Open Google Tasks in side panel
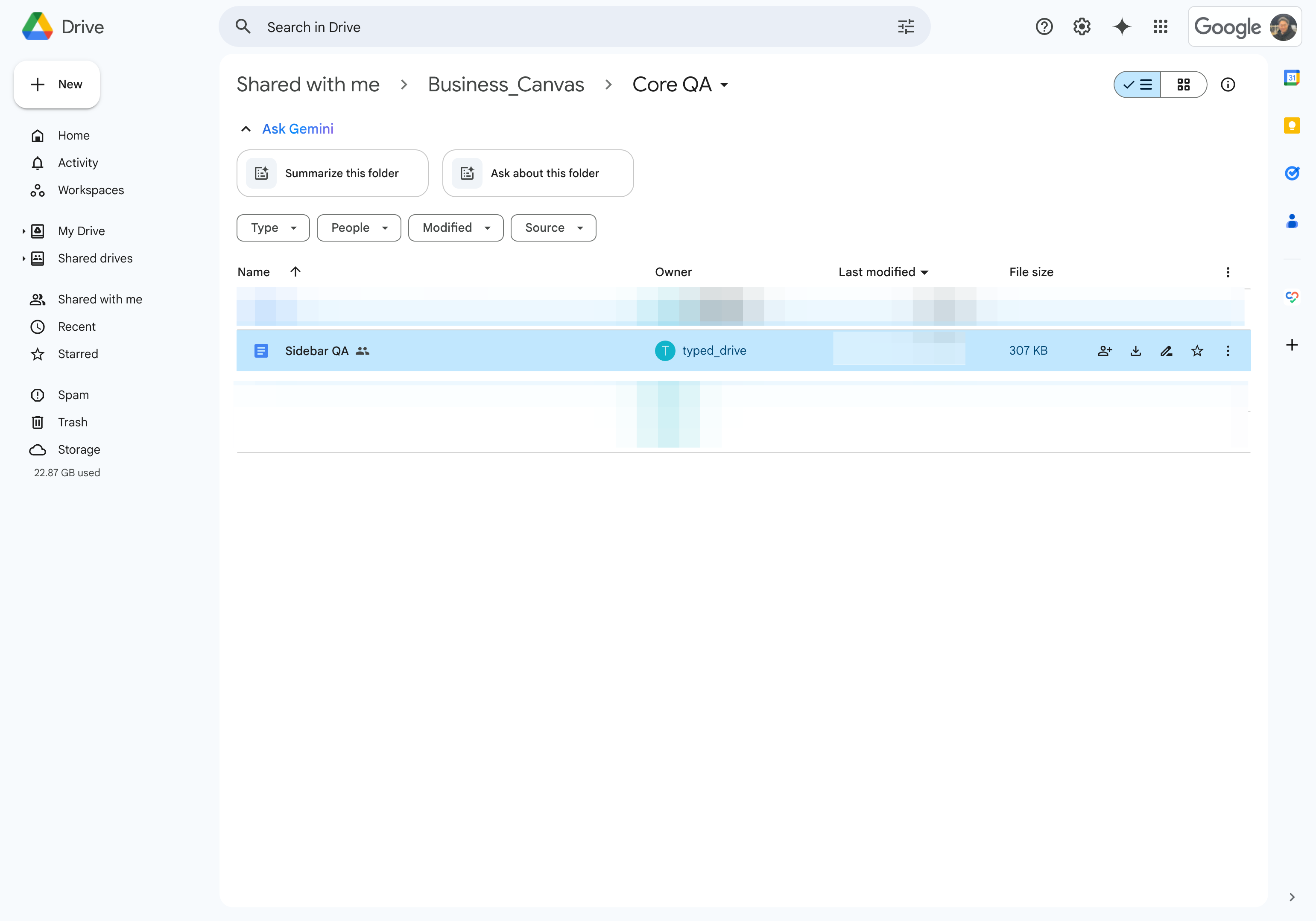The image size is (1316, 921). [x=1291, y=173]
